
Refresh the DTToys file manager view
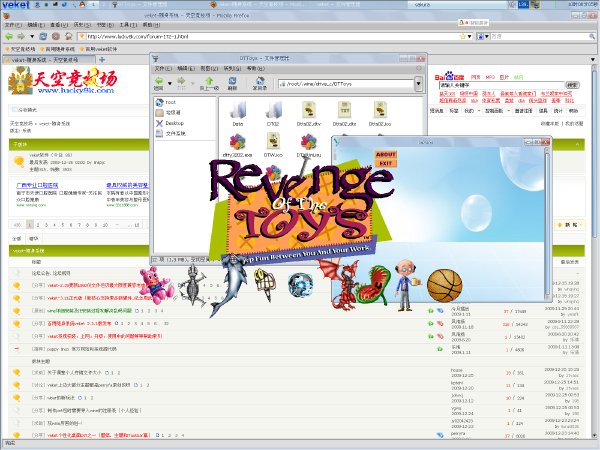tap(232, 83)
